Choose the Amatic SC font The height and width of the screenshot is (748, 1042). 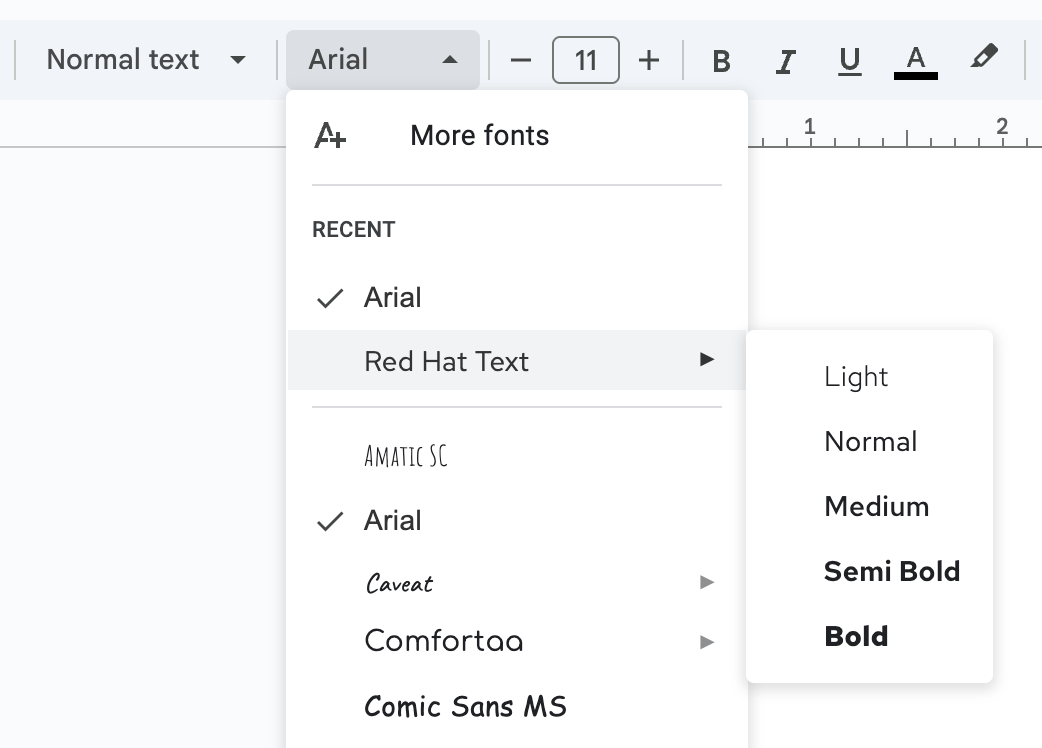coord(517,456)
